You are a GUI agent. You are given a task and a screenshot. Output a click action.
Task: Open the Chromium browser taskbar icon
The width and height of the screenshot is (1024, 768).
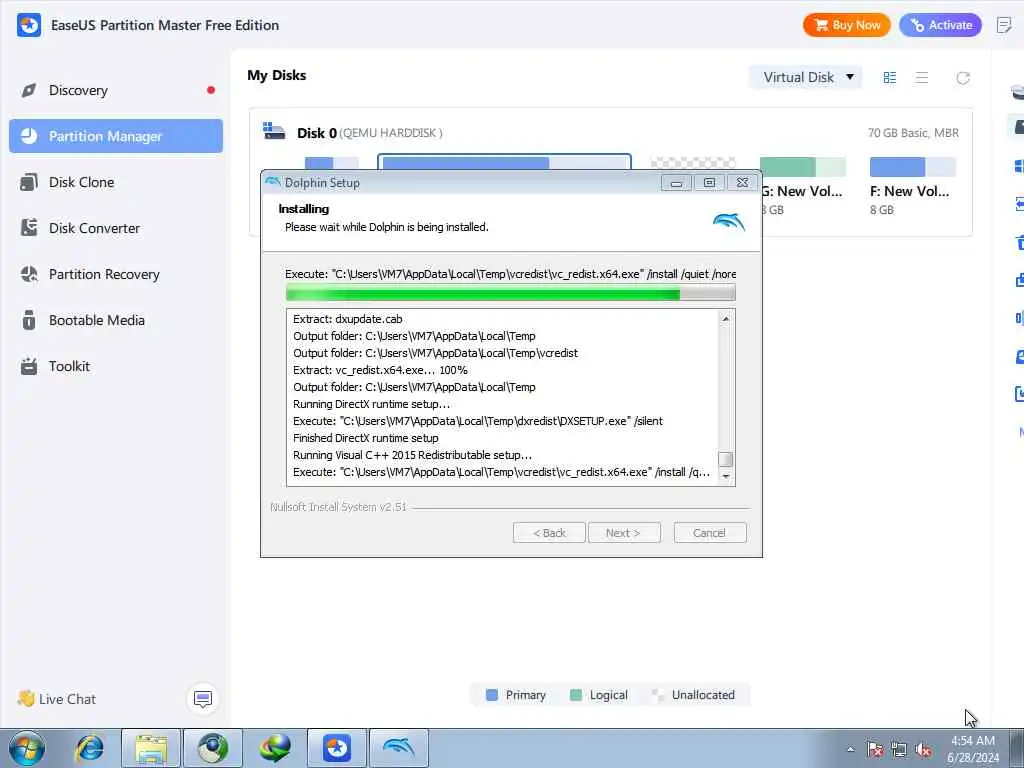213,748
